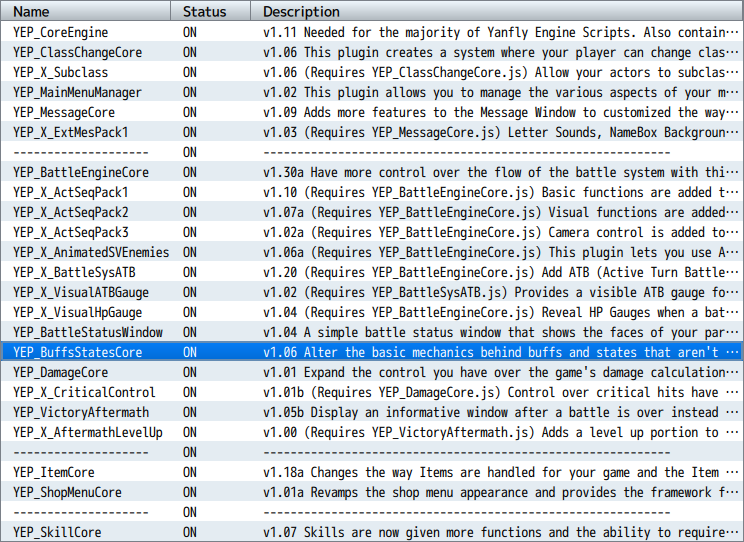Click YEP_ItemCore's v1.18a description
Screen dimensions: 744x542
(501, 472)
